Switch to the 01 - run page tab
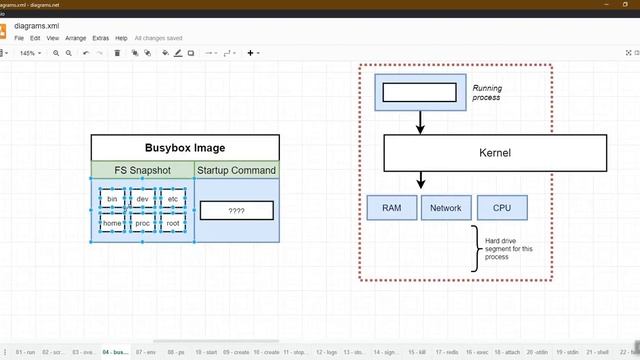This screenshot has width=640, height=360. 25,352
